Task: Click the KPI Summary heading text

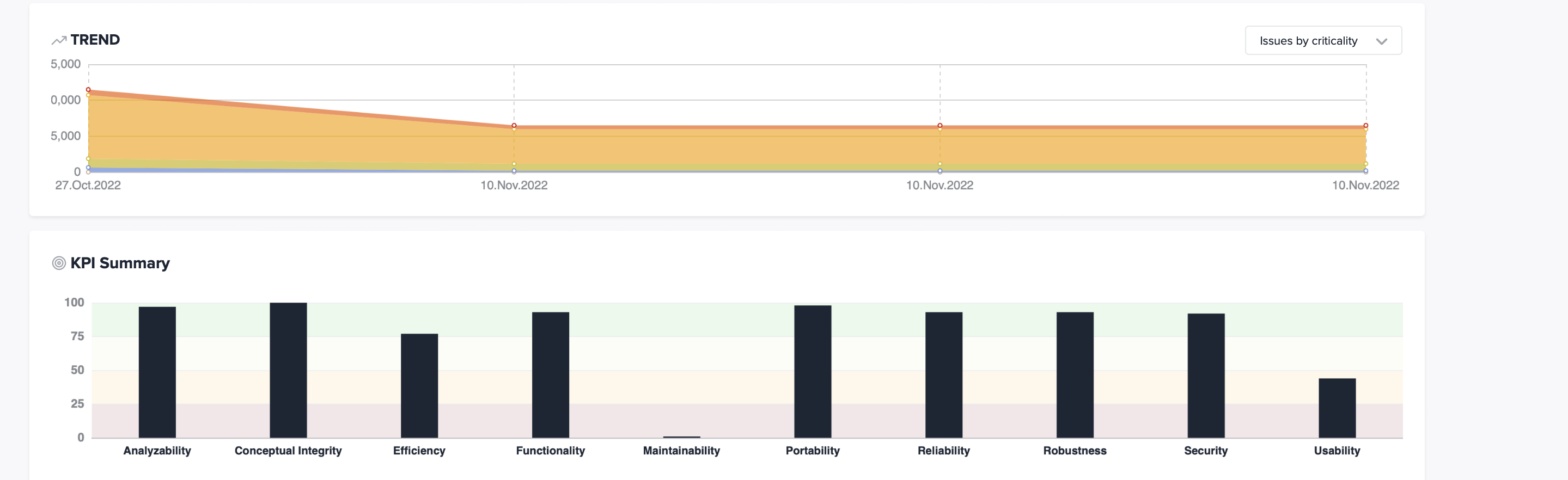Action: pyautogui.click(x=120, y=263)
